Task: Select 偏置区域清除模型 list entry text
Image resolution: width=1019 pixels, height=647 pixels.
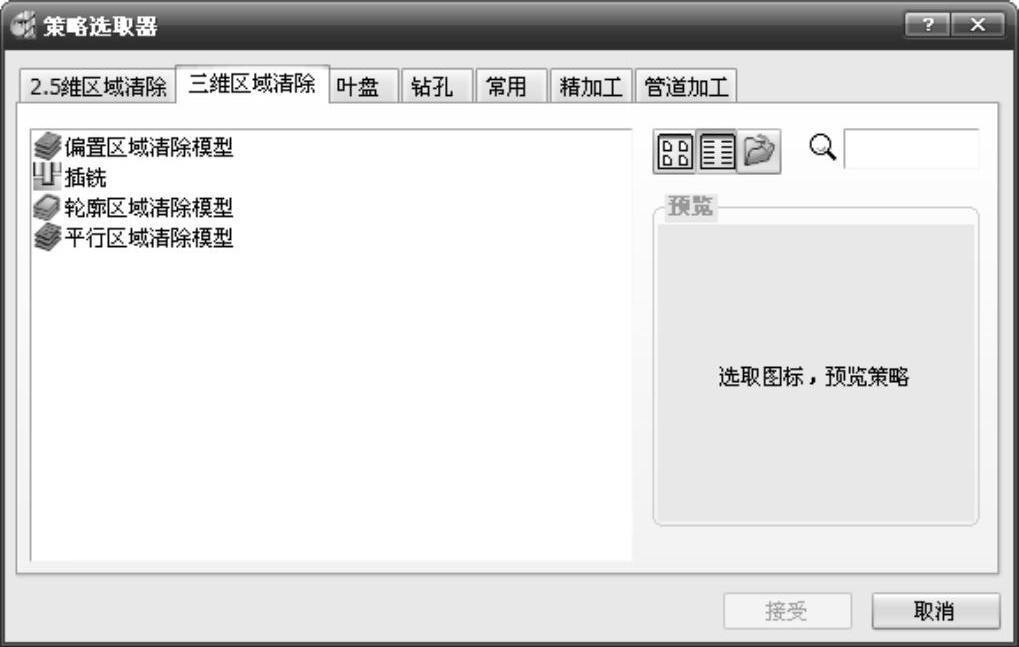Action: (149, 147)
